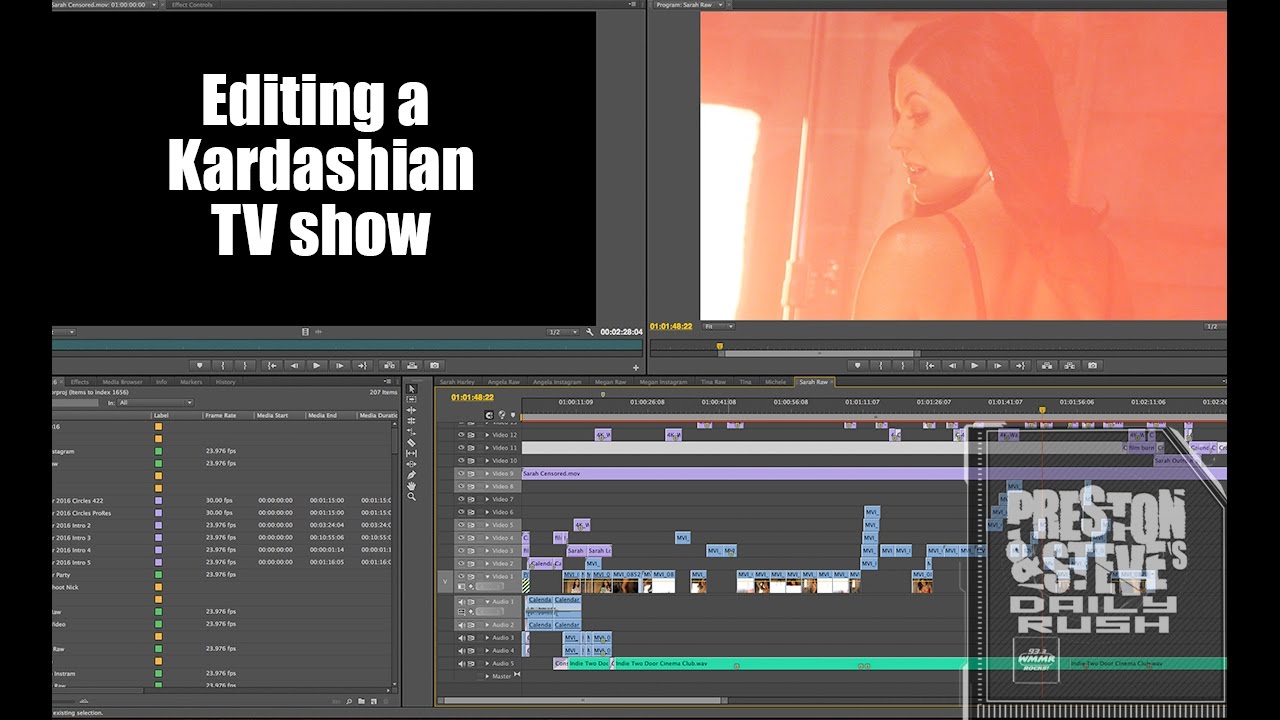Collapse the Audio 1 track

click(488, 602)
